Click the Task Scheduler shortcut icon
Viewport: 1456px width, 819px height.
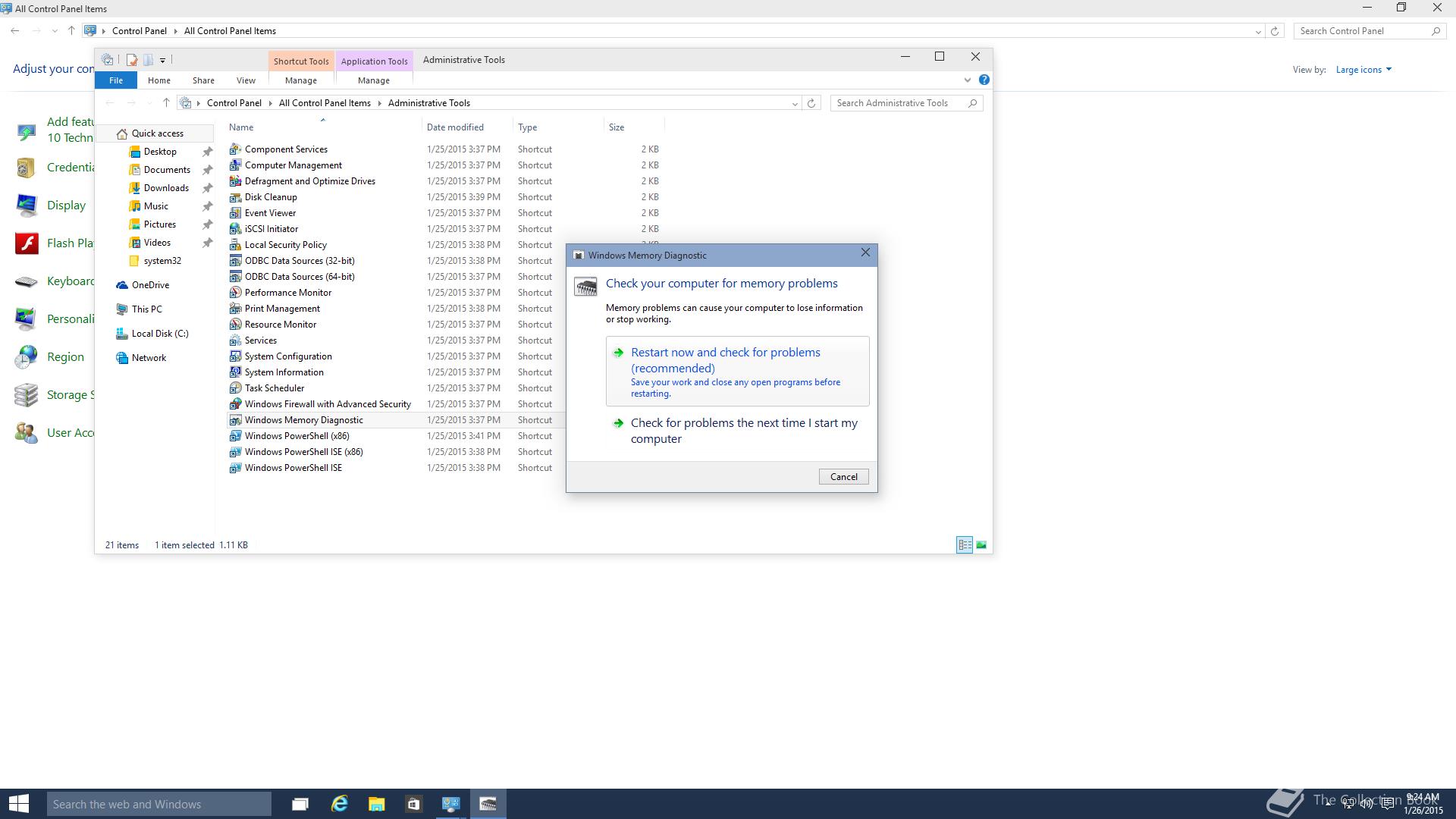235,388
